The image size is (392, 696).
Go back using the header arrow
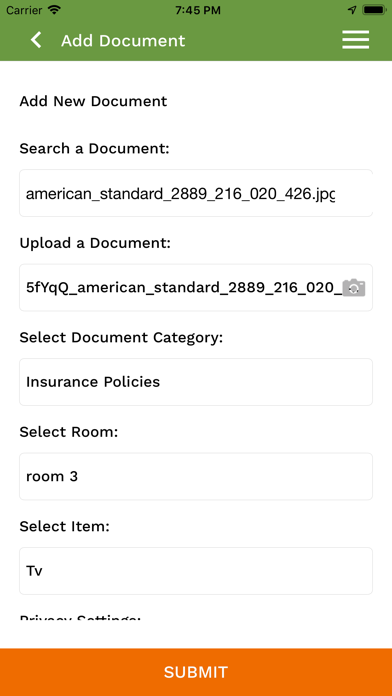click(36, 40)
